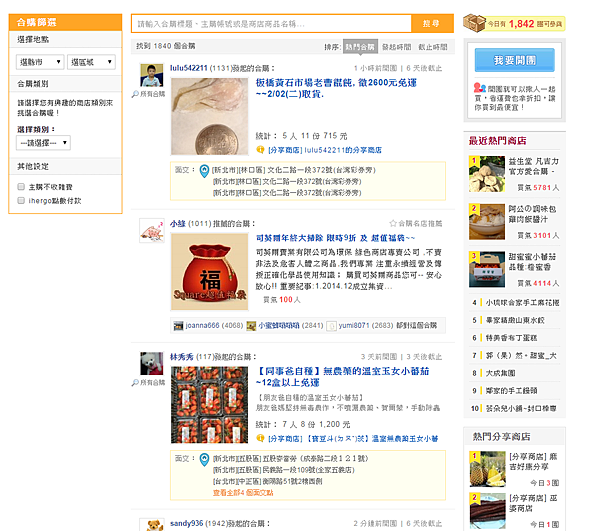The height and width of the screenshot is (531, 600).
Task: Open sandy936 bear avatar
Action: tap(152, 525)
